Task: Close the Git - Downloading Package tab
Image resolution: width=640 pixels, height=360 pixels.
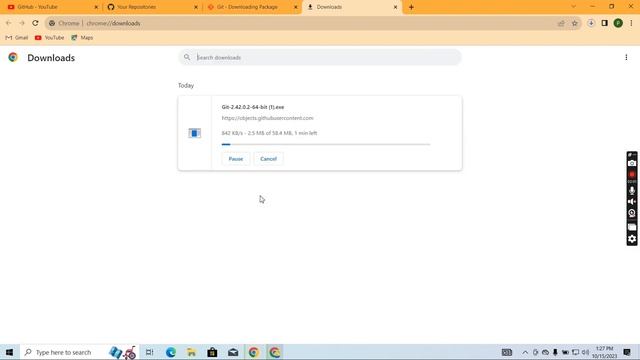Action: point(296,7)
